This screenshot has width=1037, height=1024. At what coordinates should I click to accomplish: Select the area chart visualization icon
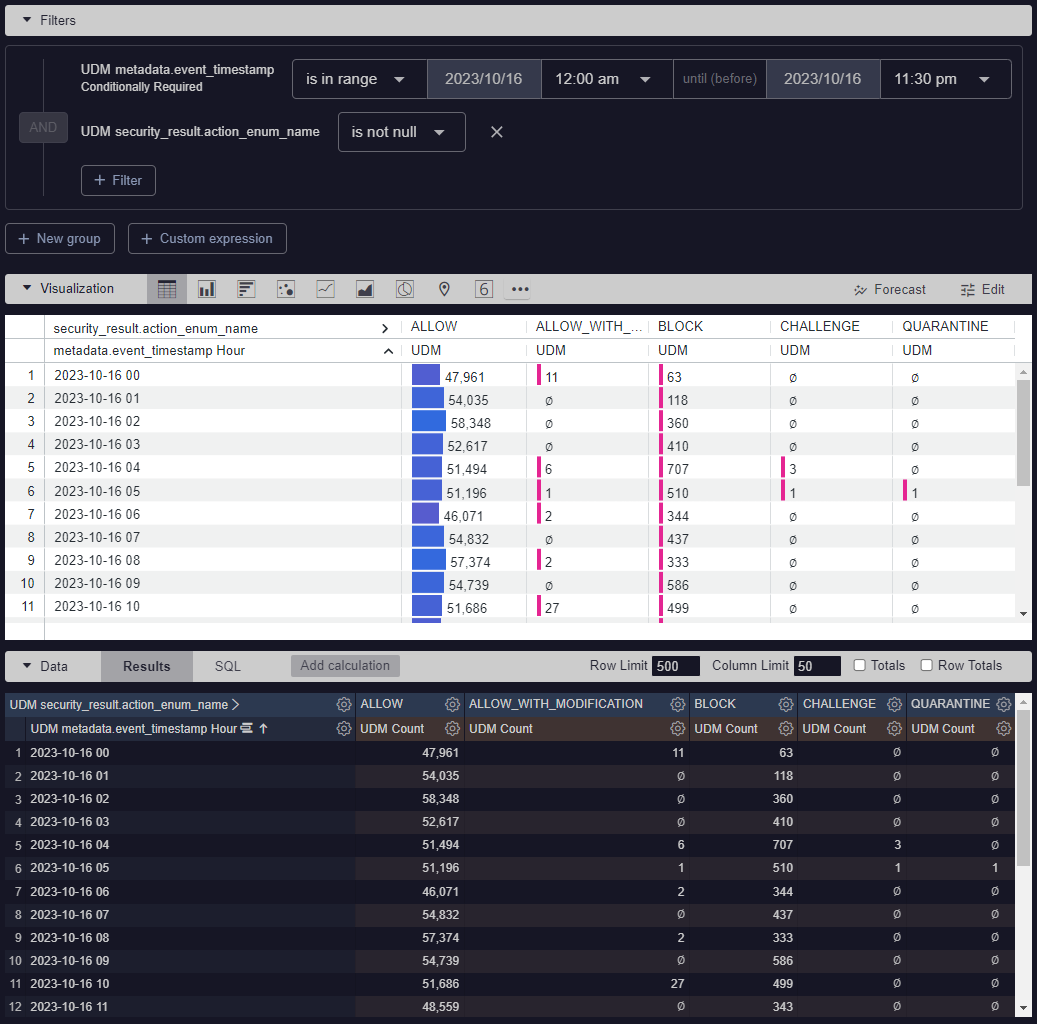[364, 289]
